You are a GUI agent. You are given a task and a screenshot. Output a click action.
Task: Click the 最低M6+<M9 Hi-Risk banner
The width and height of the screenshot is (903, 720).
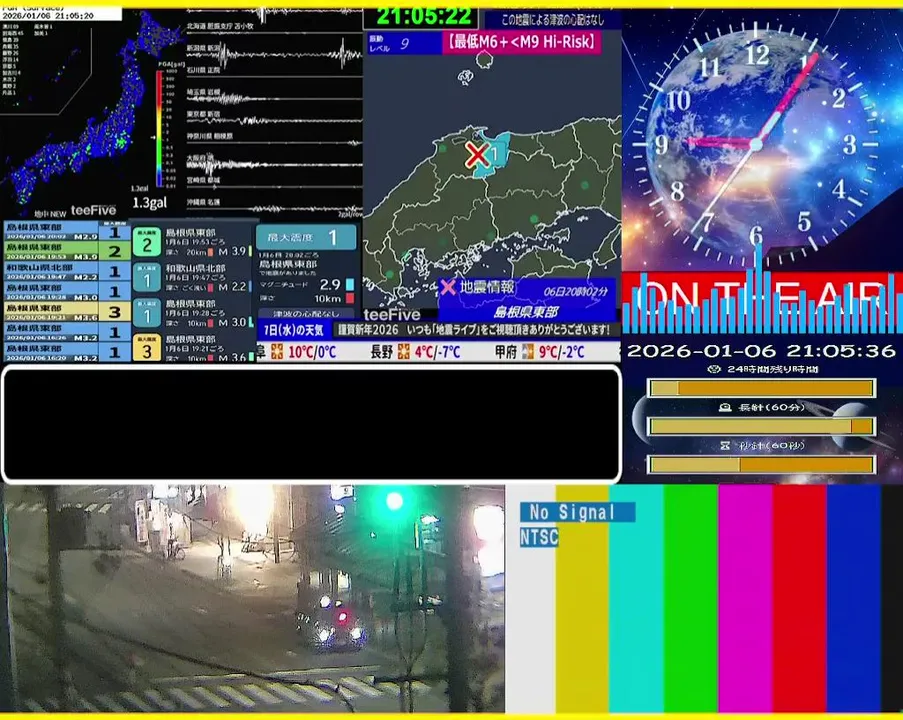(521, 42)
